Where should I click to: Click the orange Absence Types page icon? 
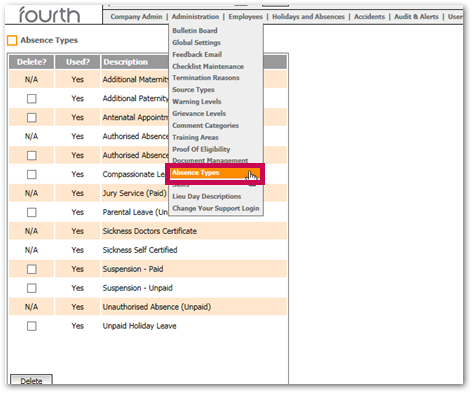pyautogui.click(x=12, y=40)
